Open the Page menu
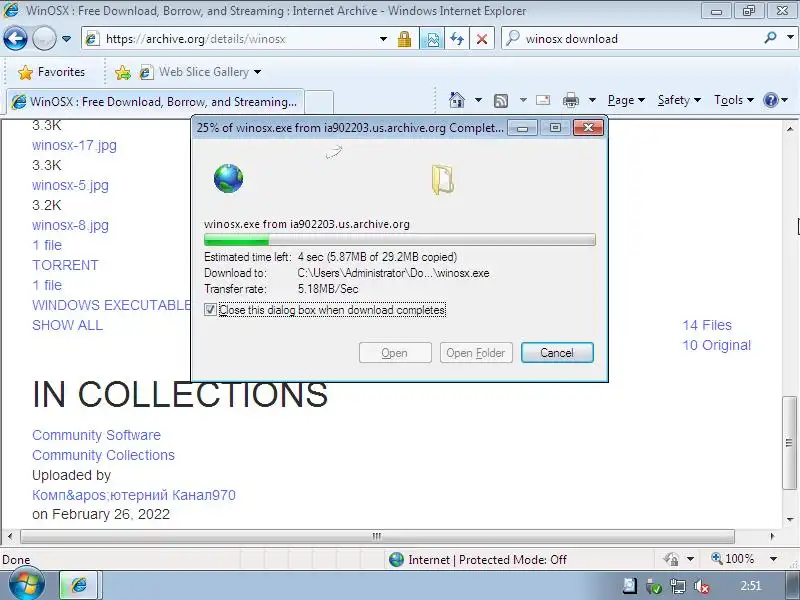800x600 pixels. 626,100
